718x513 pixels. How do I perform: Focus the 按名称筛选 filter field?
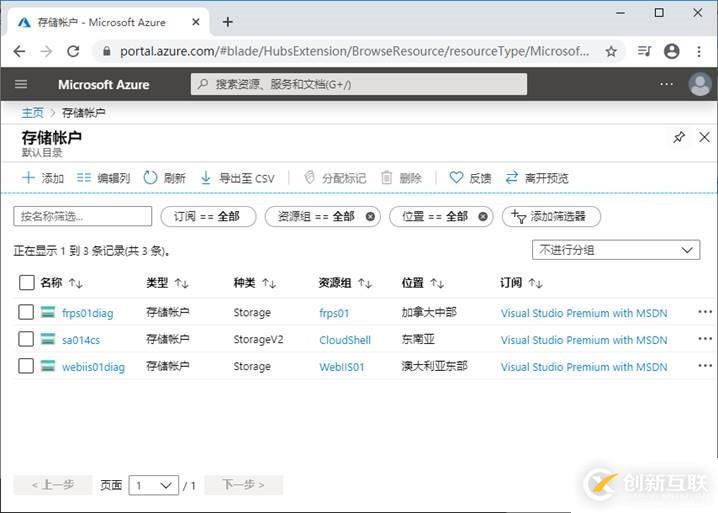click(82, 216)
